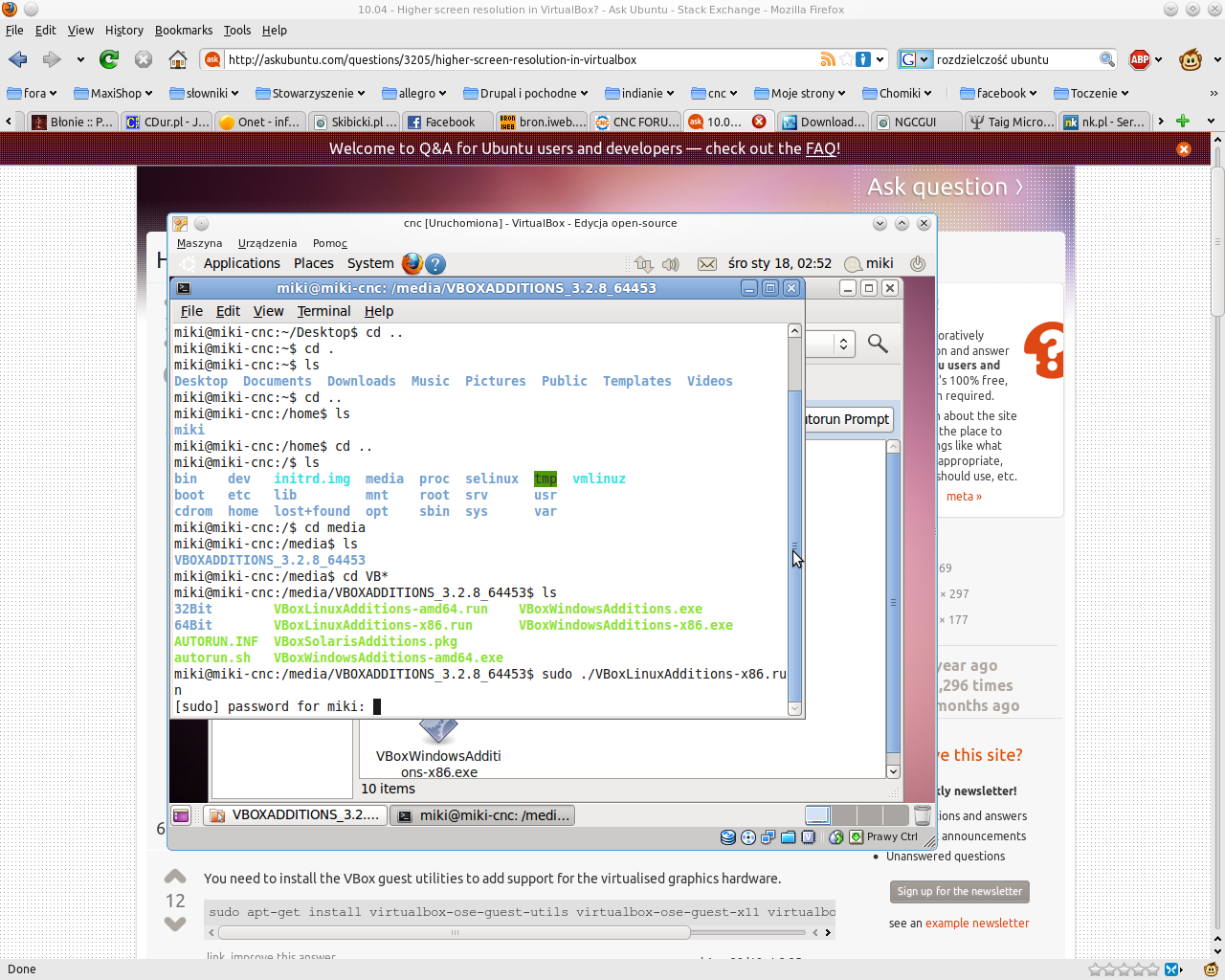Open the cnc bookmarks folder
This screenshot has height=980, width=1225.
[714, 93]
